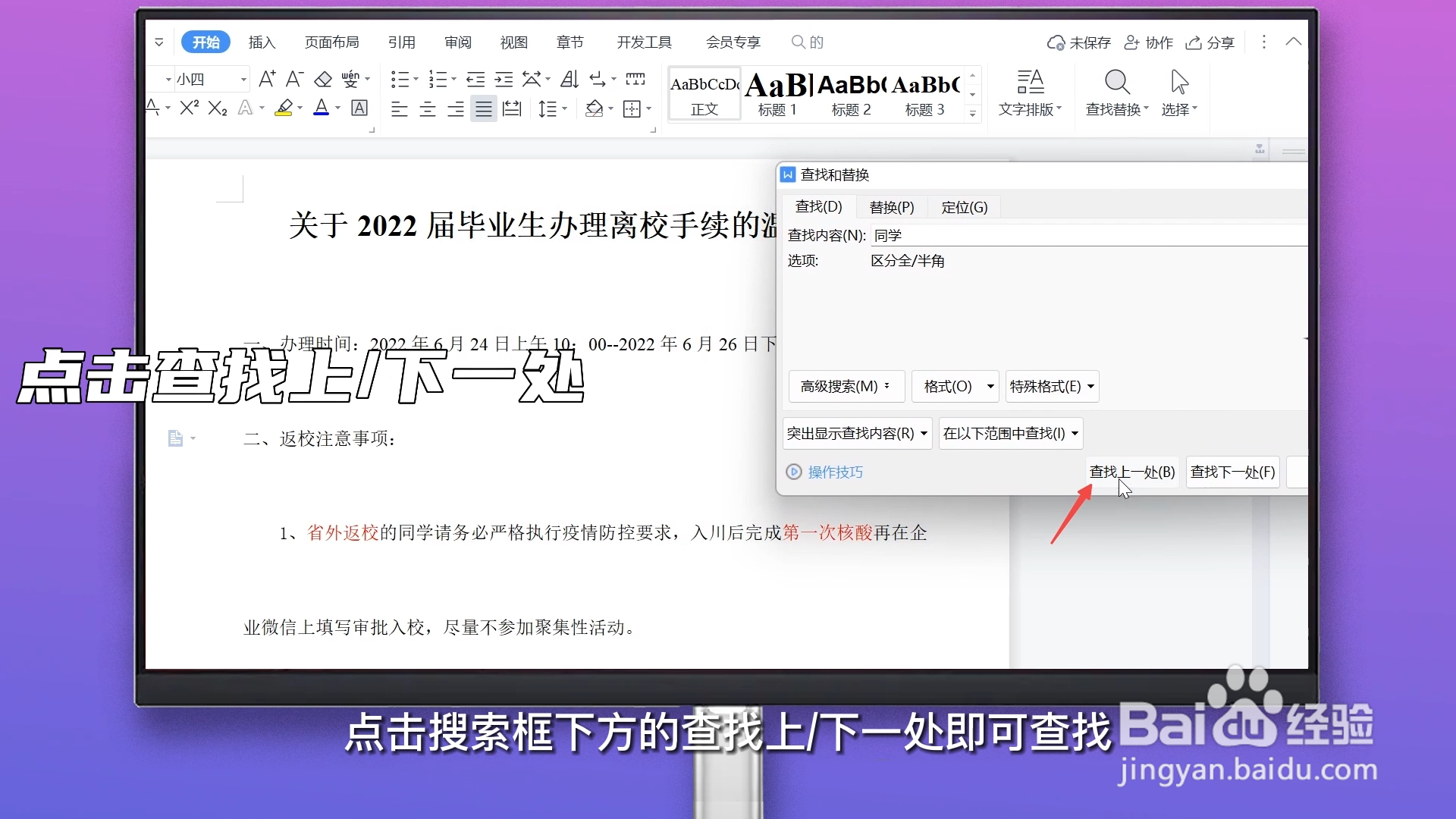This screenshot has width=1456, height=819.
Task: Toggle justify alignment
Action: pos(484,109)
